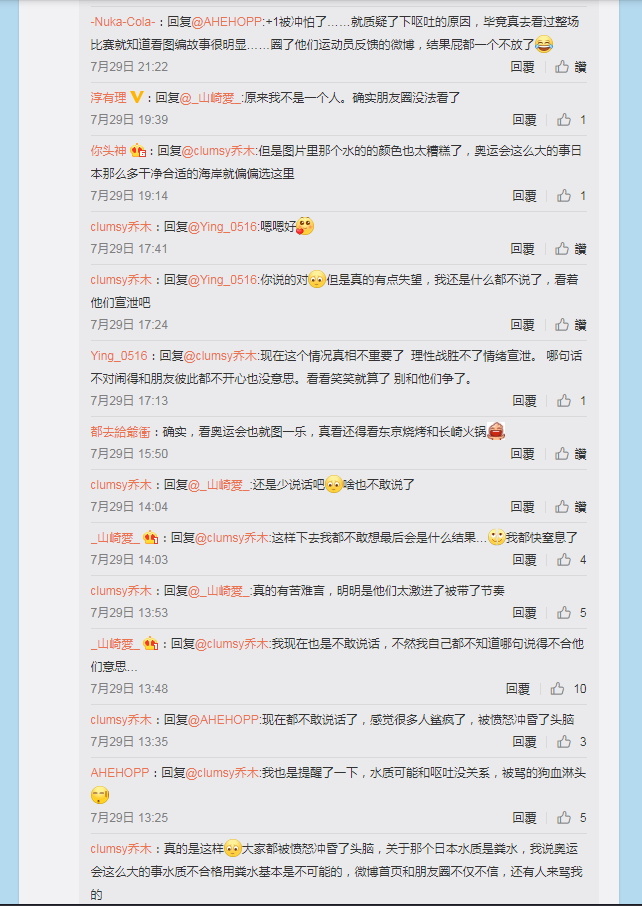
Task: Open Ying_0516 username profile link
Action: click(x=119, y=356)
